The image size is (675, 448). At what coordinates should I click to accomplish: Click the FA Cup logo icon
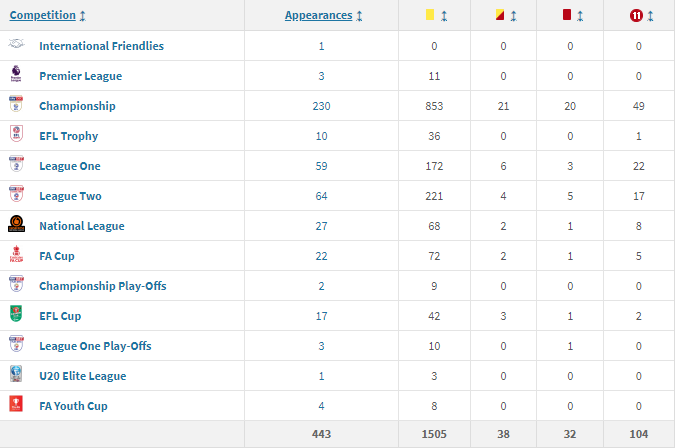(16, 255)
